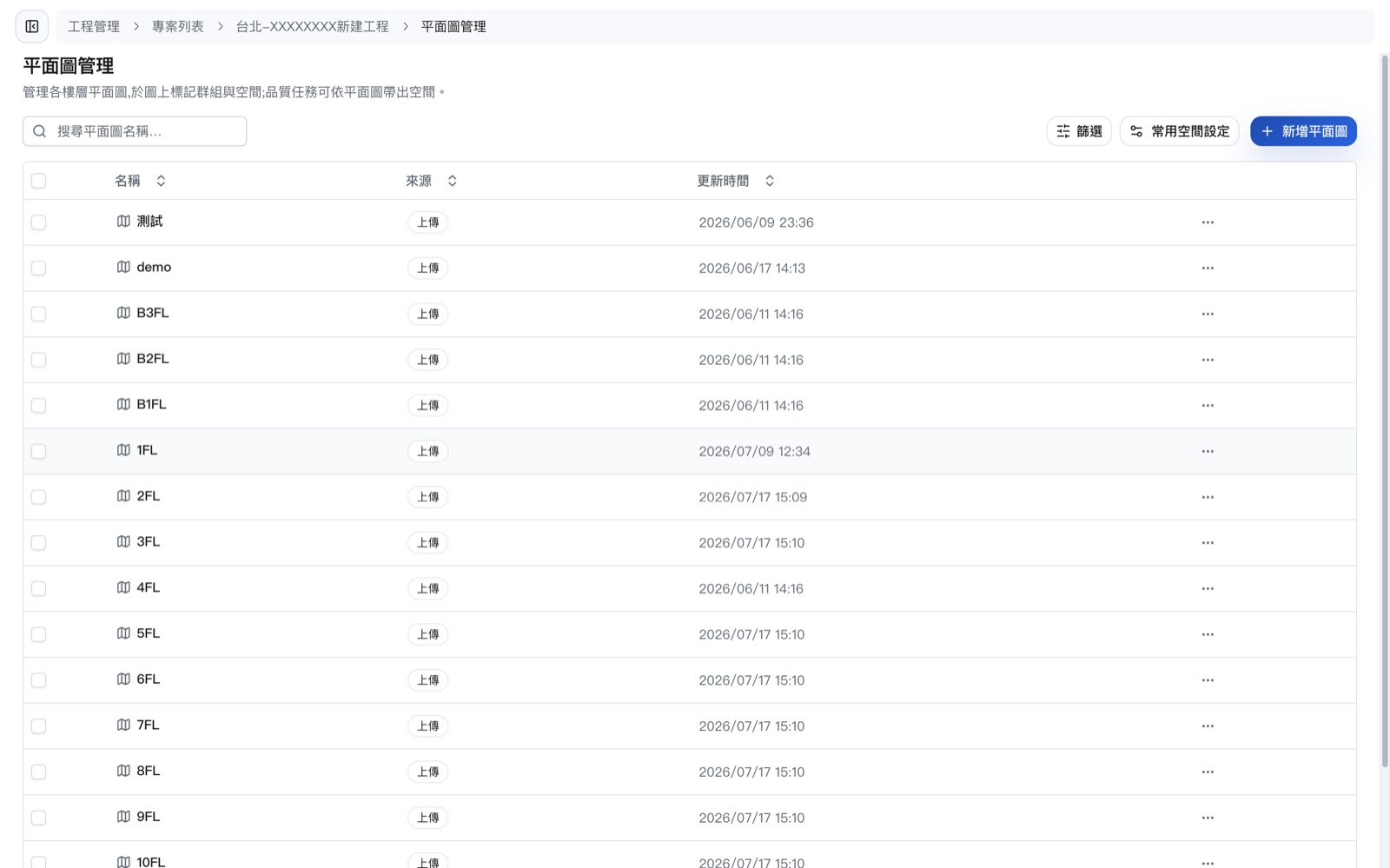This screenshot has width=1390, height=868.
Task: Click 新增平面圖 button
Action: click(1303, 131)
